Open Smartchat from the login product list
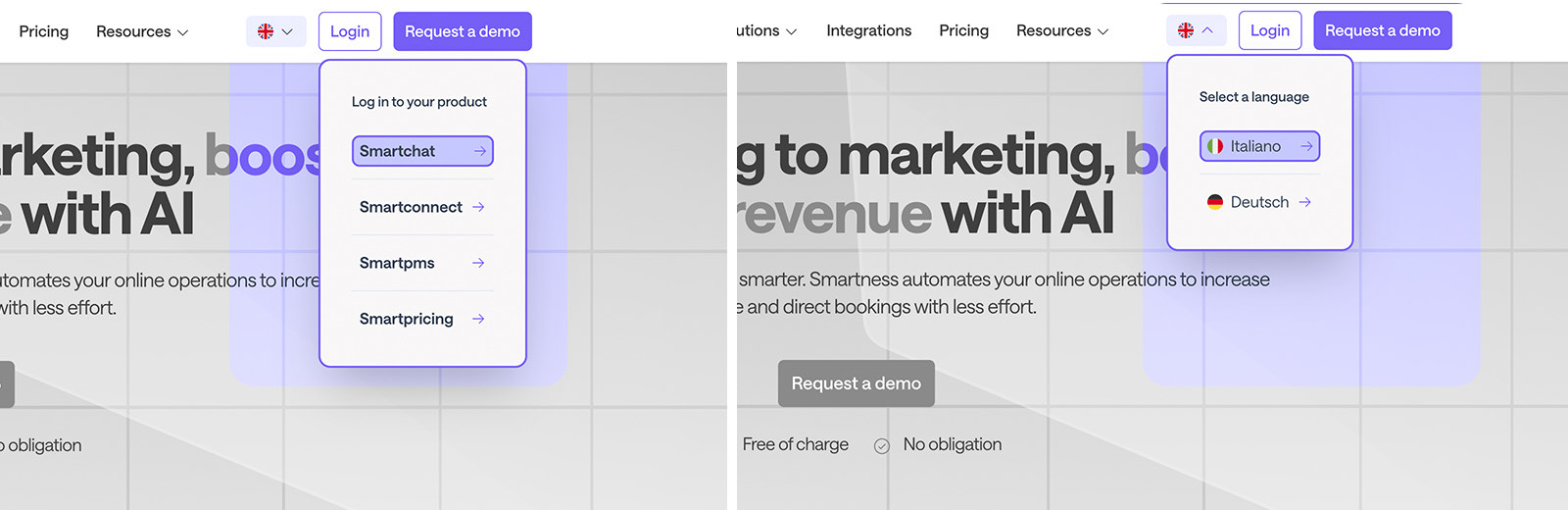This screenshot has width=1568, height=510. 422,151
